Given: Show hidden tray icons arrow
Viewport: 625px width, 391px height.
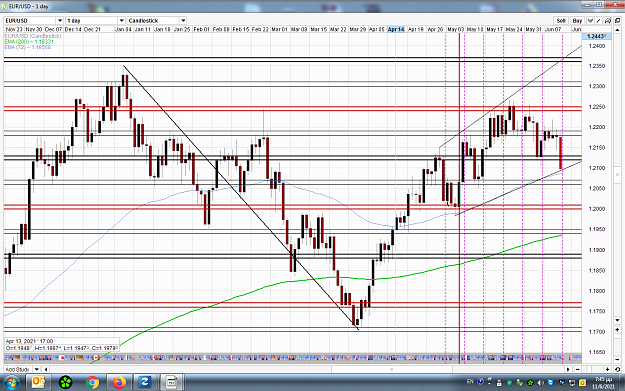Looking at the screenshot, I should pos(489,383).
